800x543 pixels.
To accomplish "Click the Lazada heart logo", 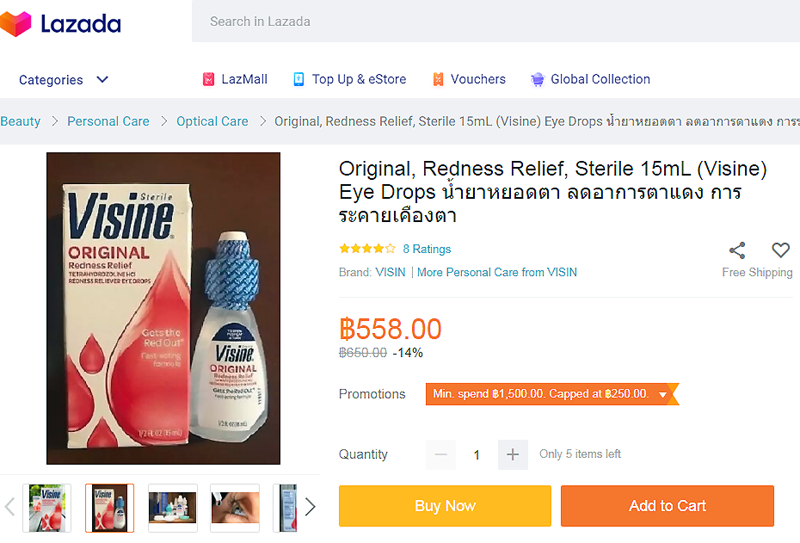I will coord(15,23).
